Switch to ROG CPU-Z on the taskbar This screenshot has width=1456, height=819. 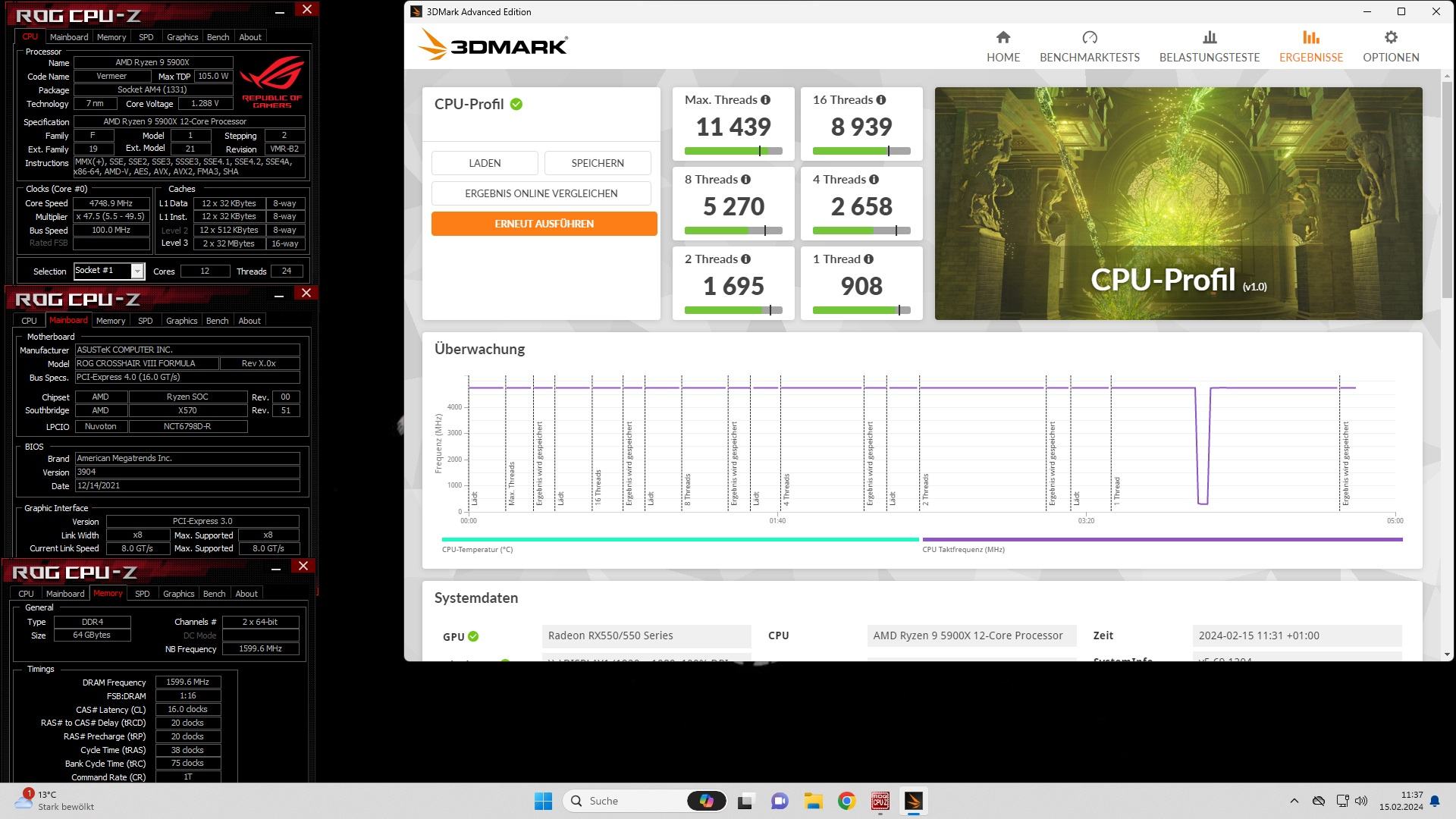880,801
